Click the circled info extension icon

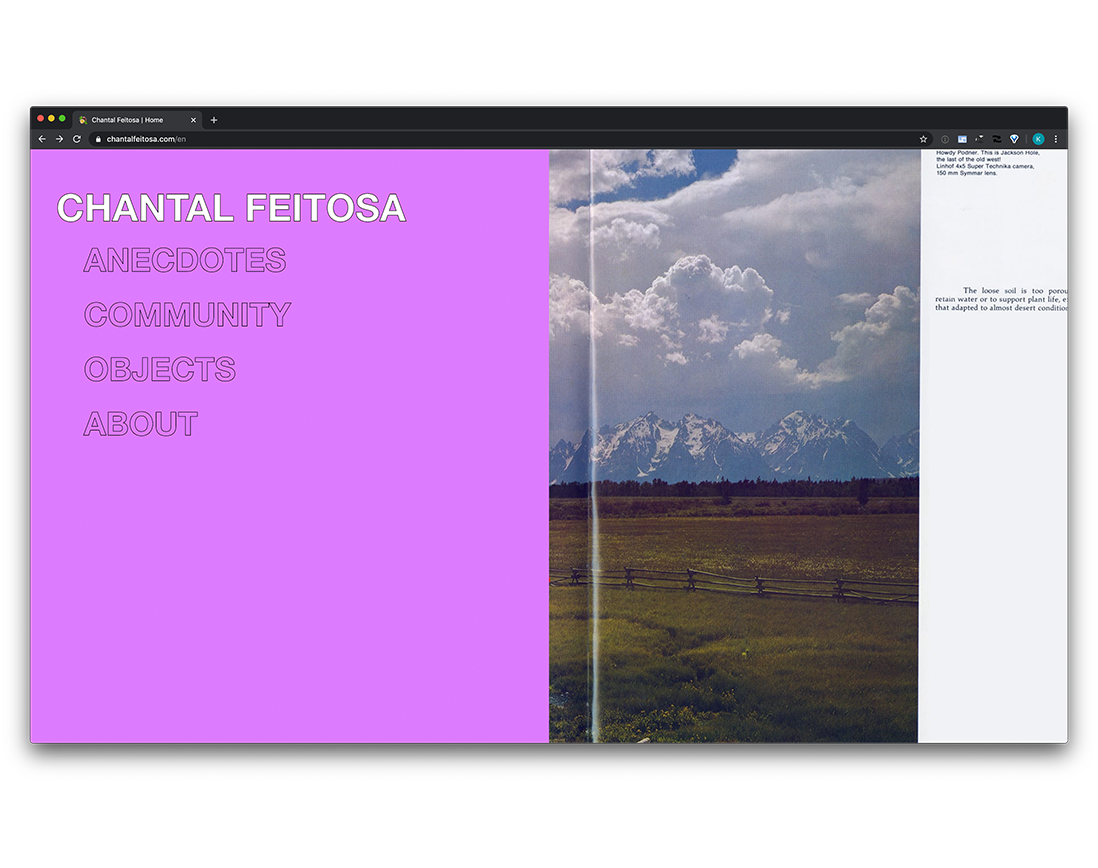(945, 139)
